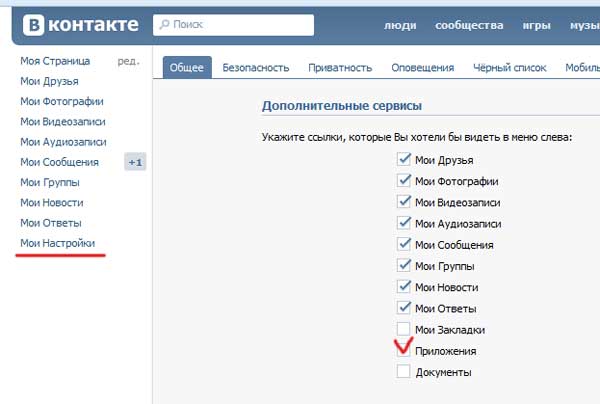Click the search magnifier icon
This screenshot has height=404, width=600.
[163, 21]
